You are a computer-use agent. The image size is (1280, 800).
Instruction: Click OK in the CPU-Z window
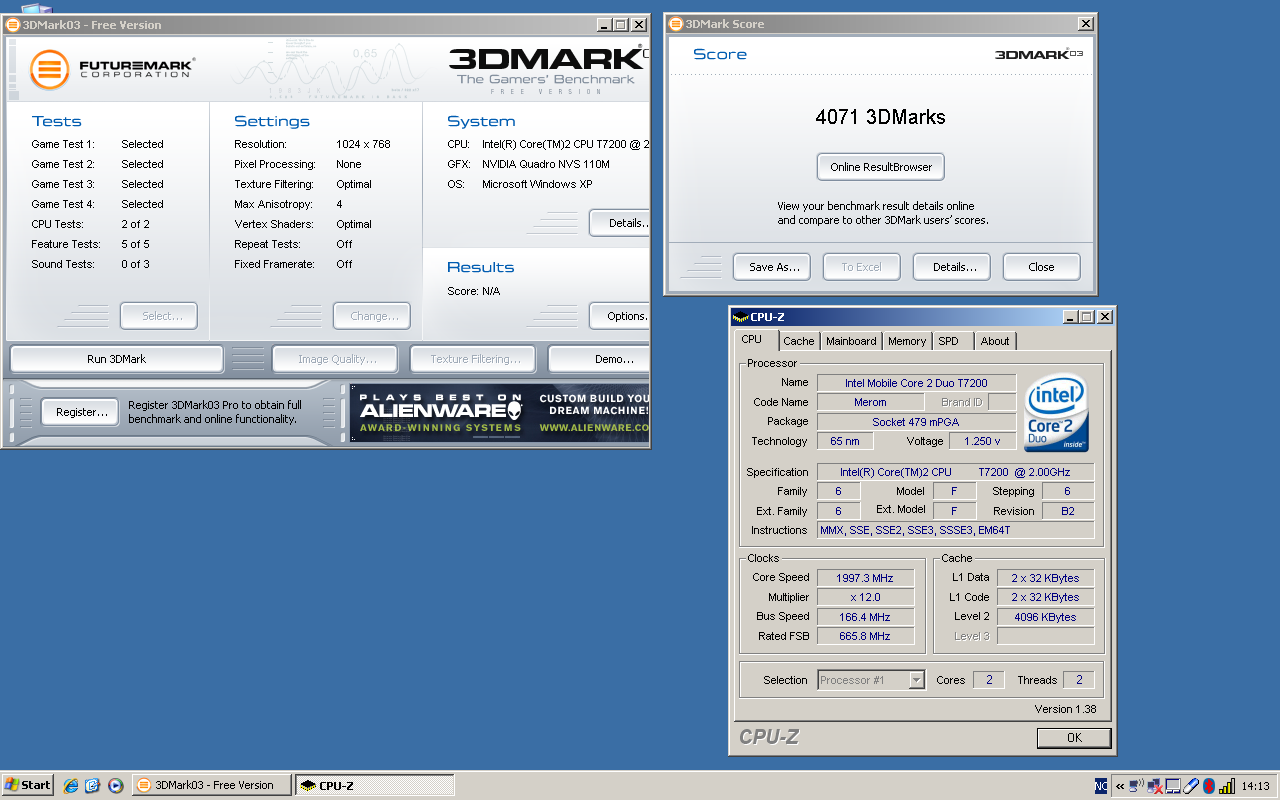(x=1074, y=738)
